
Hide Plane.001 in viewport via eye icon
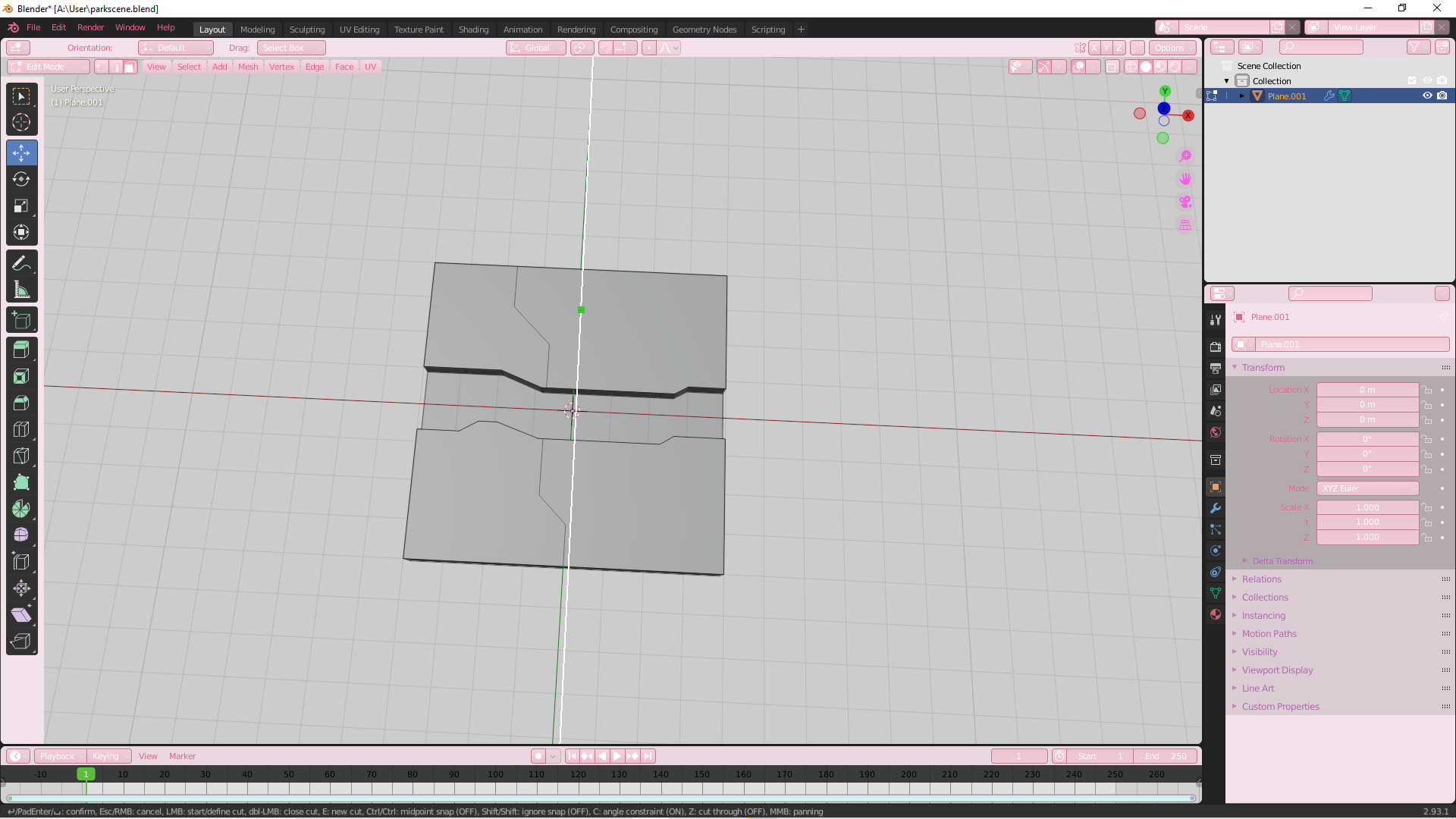1427,96
